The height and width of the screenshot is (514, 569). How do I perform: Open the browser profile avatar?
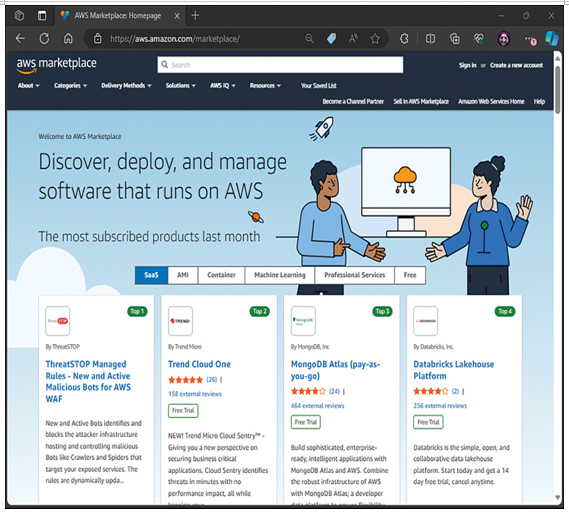coord(504,39)
